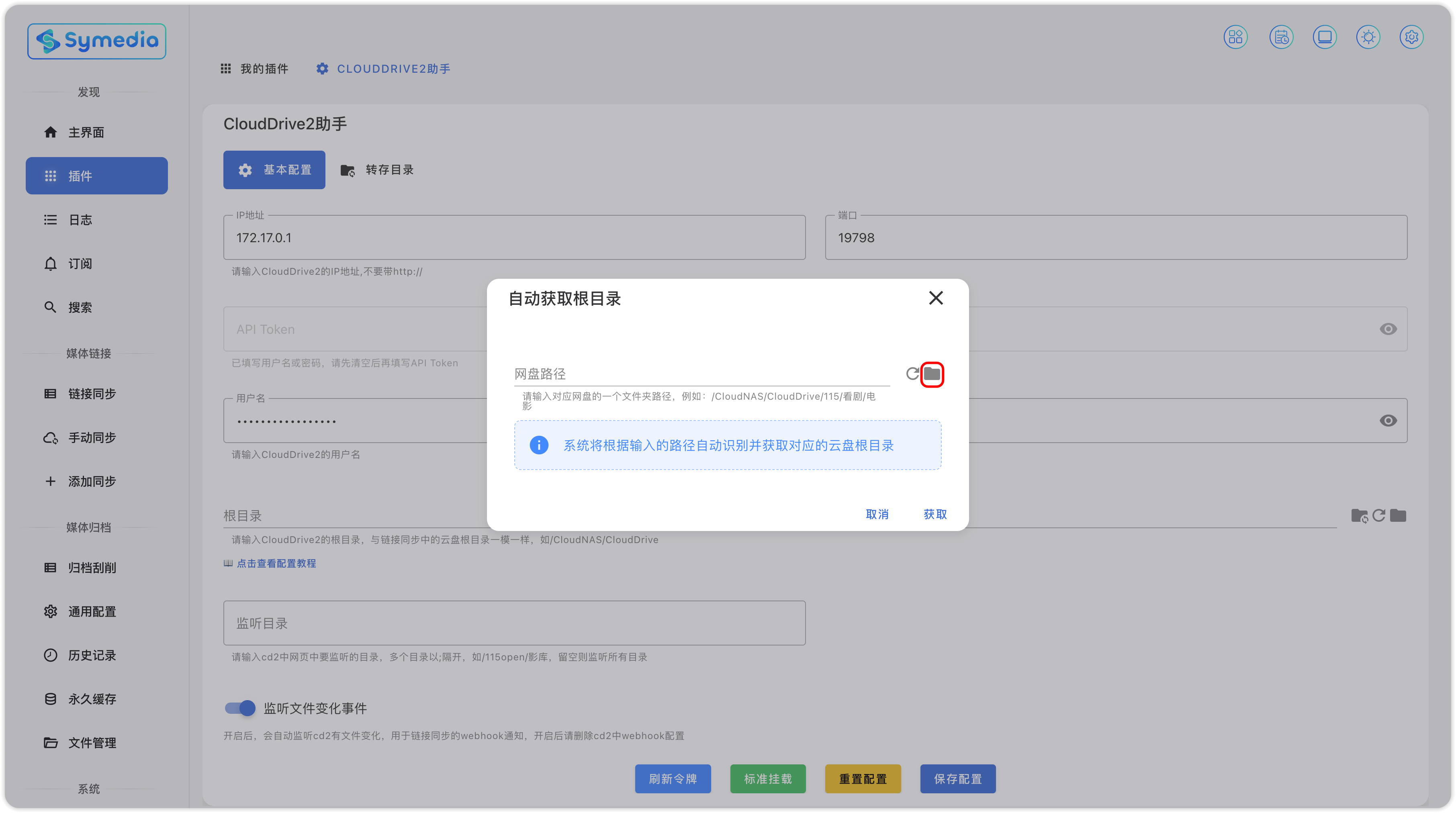Switch to 转存目录 tab
The width and height of the screenshot is (1456, 813).
click(x=377, y=170)
